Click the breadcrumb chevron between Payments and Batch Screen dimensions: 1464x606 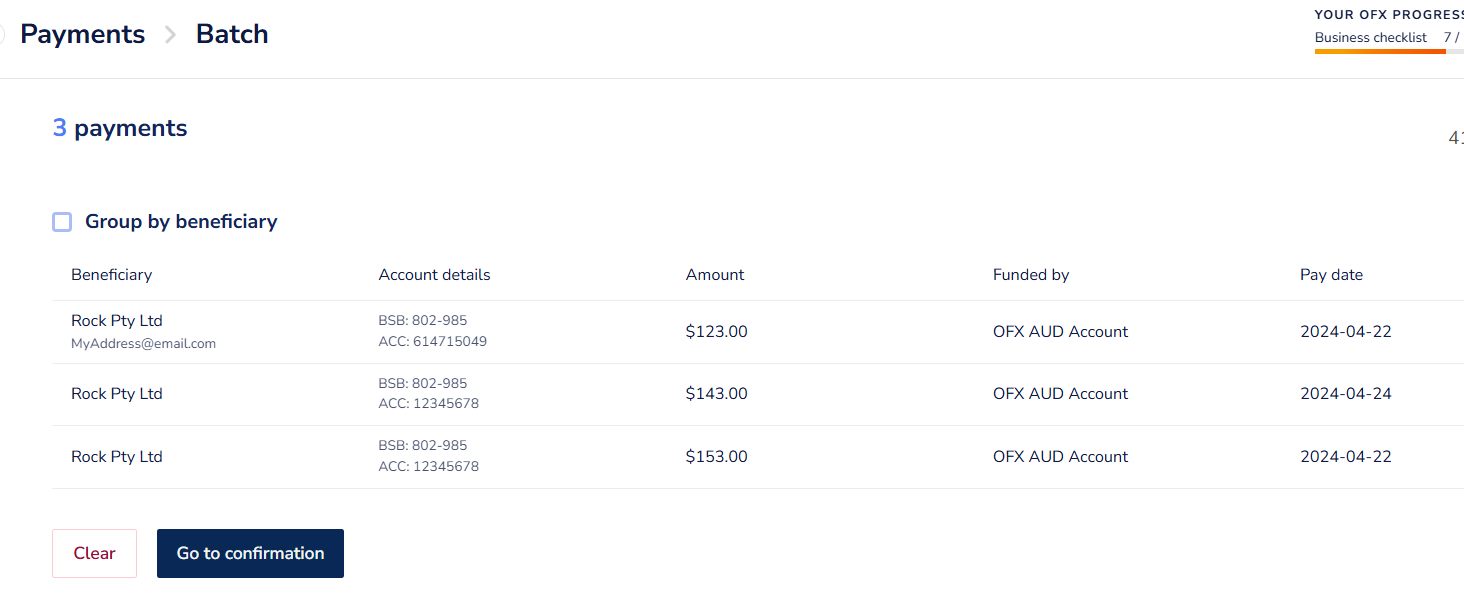pos(170,33)
